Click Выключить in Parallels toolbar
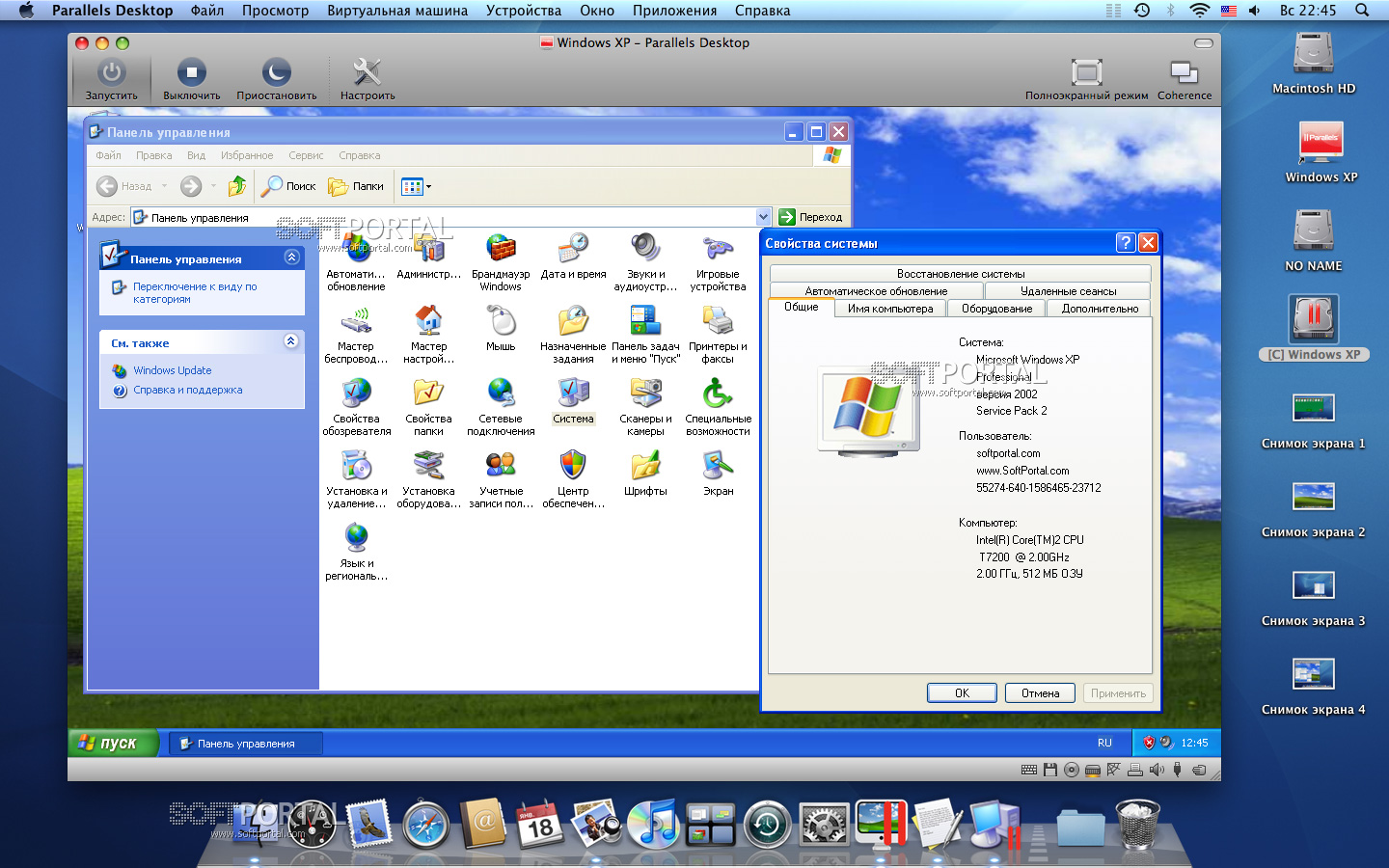Viewport: 1389px width, 868px height. (191, 79)
